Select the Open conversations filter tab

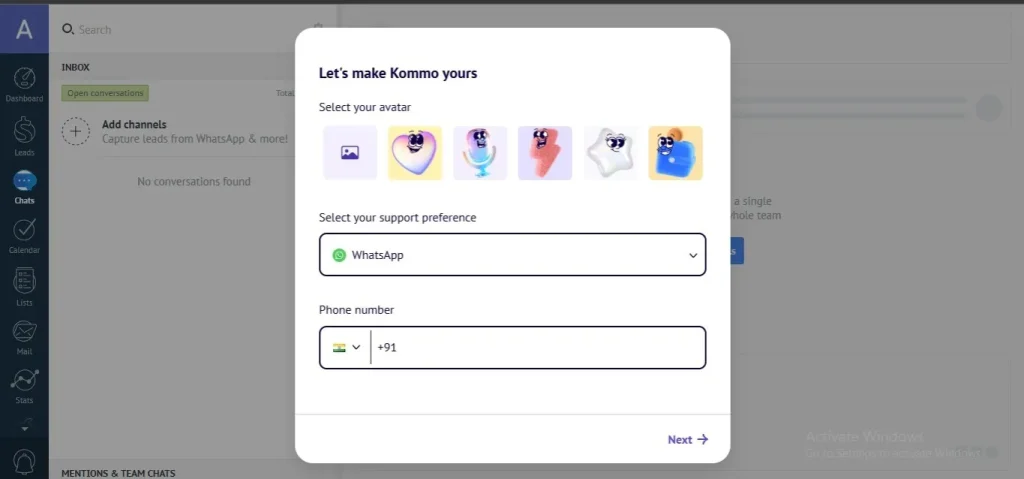coord(105,93)
